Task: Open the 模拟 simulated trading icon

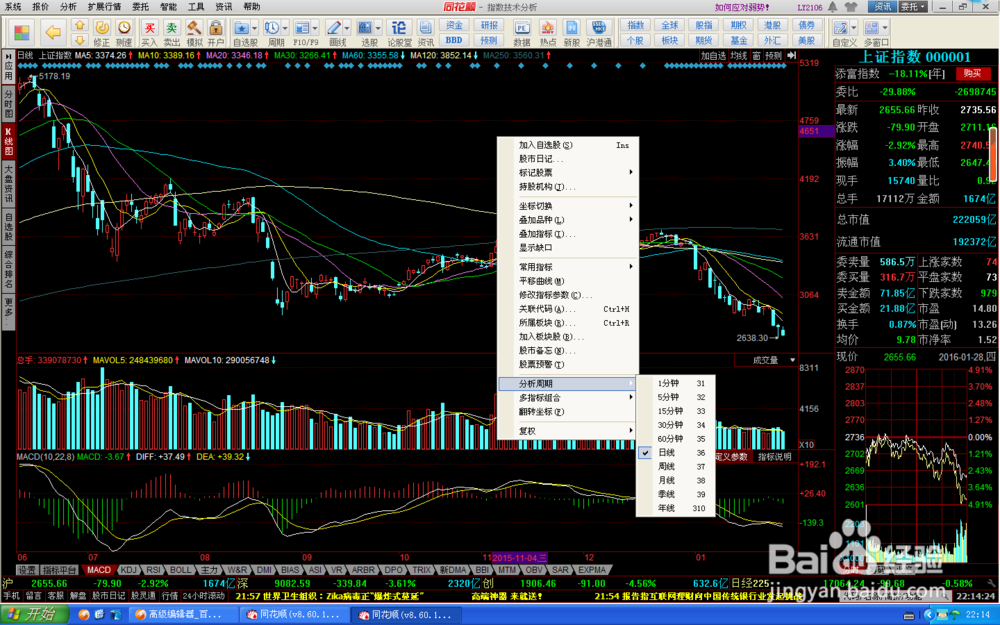Action: (x=194, y=33)
